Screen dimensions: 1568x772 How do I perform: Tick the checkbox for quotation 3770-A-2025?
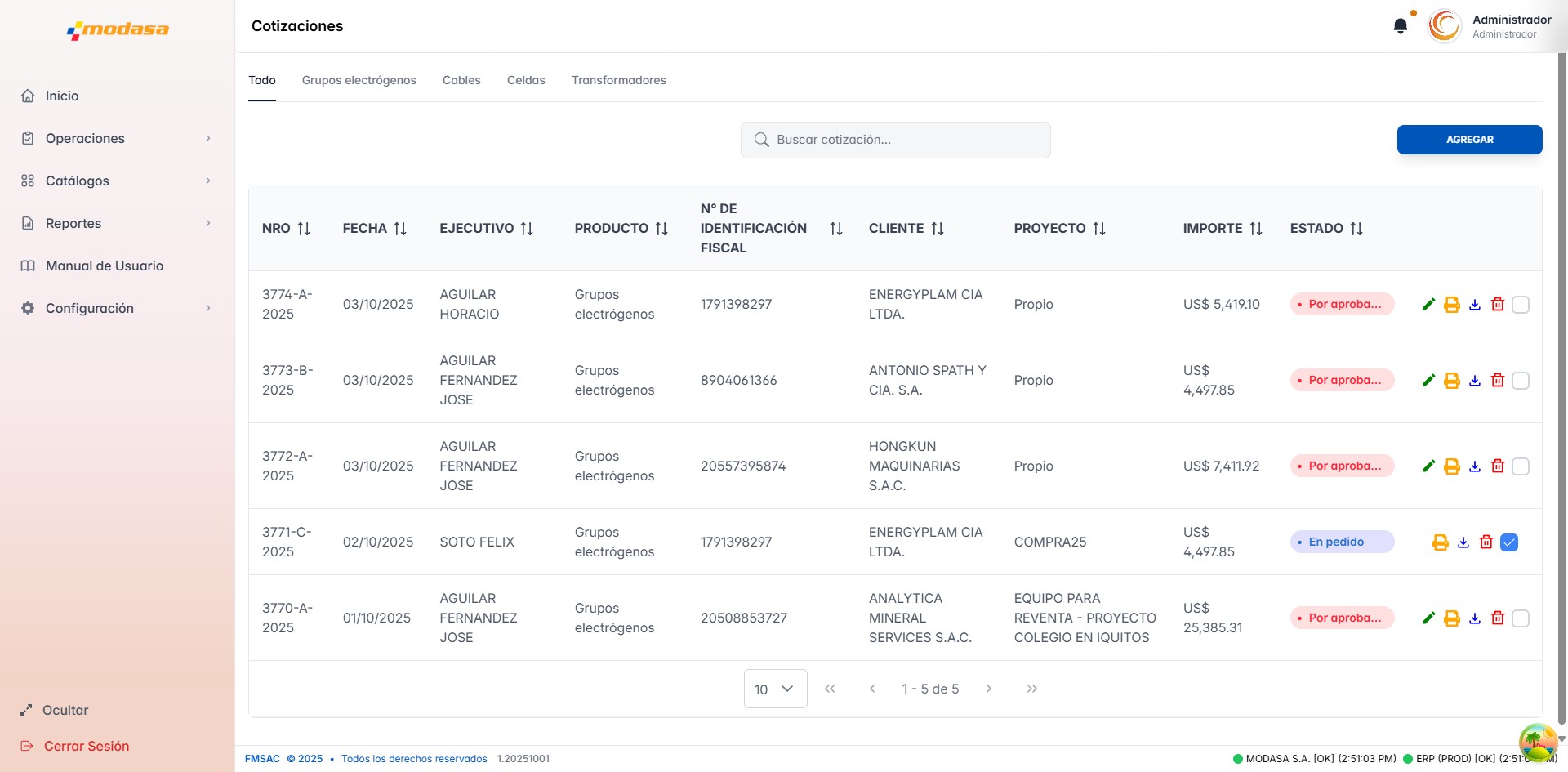pyautogui.click(x=1520, y=618)
